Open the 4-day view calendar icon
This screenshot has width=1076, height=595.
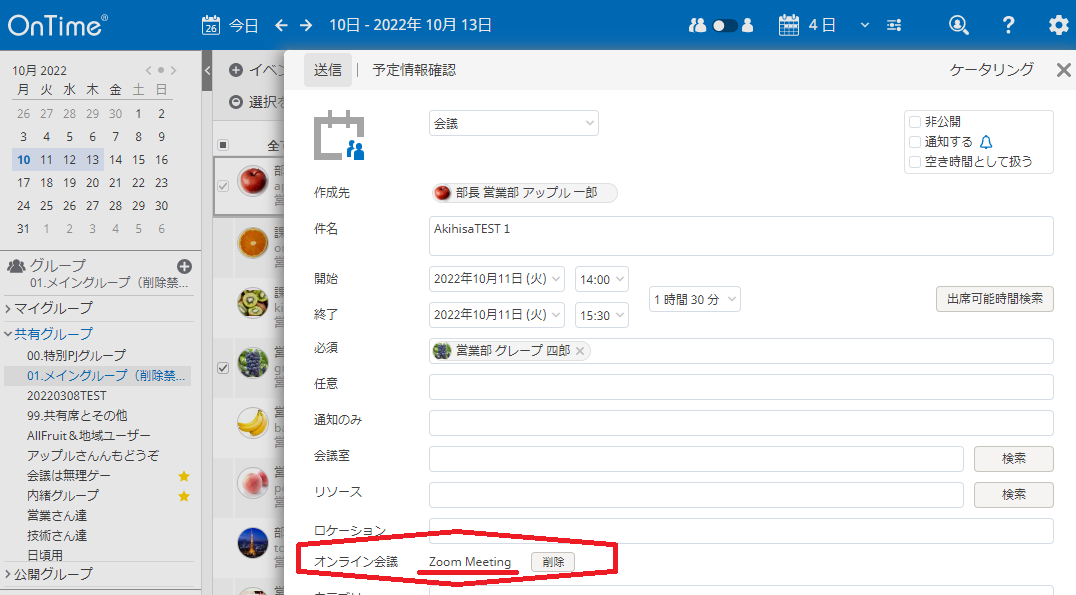point(789,25)
